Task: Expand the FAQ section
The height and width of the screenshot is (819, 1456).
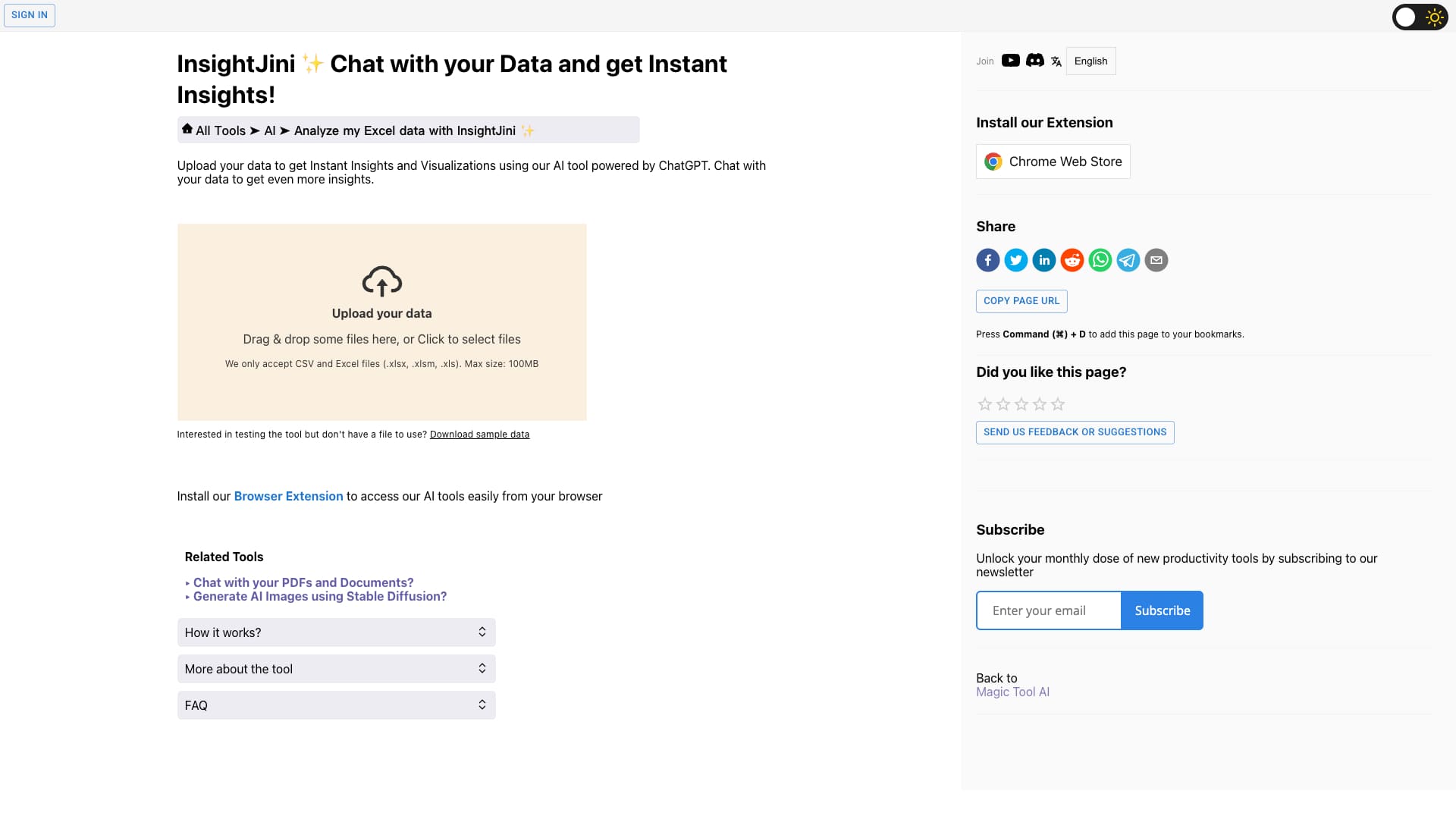Action: 336,705
